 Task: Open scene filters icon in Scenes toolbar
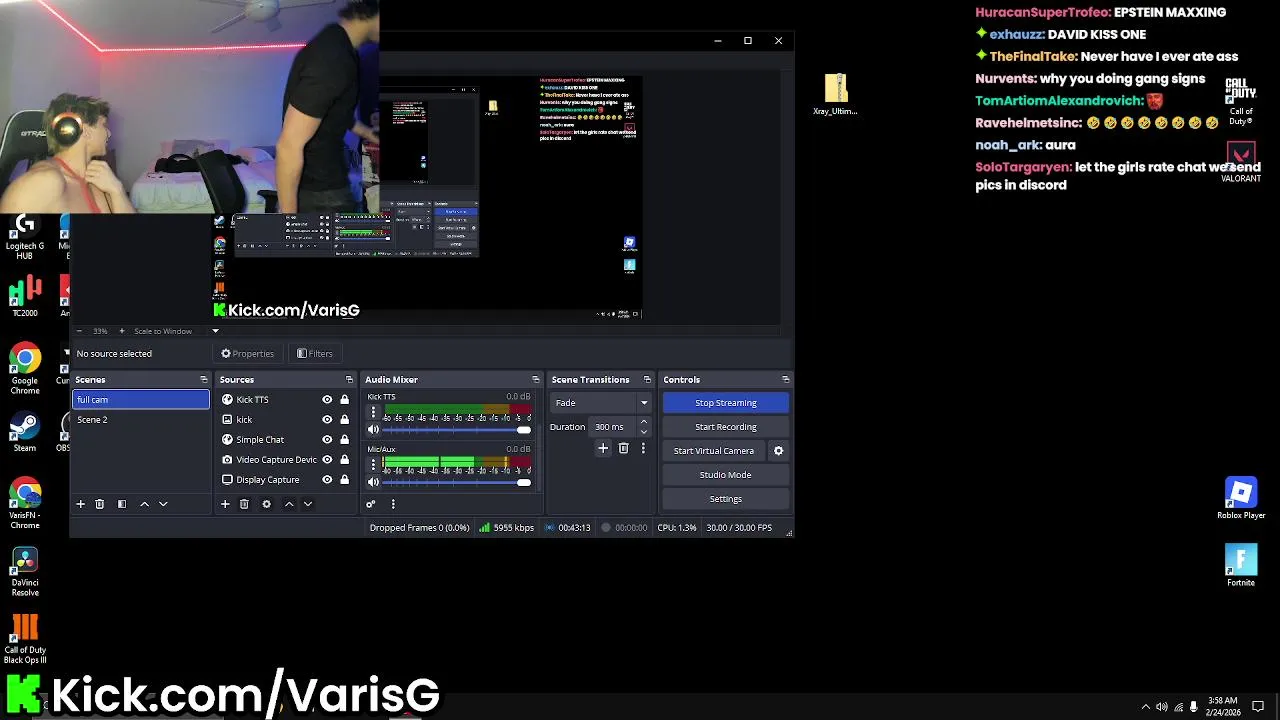[122, 504]
